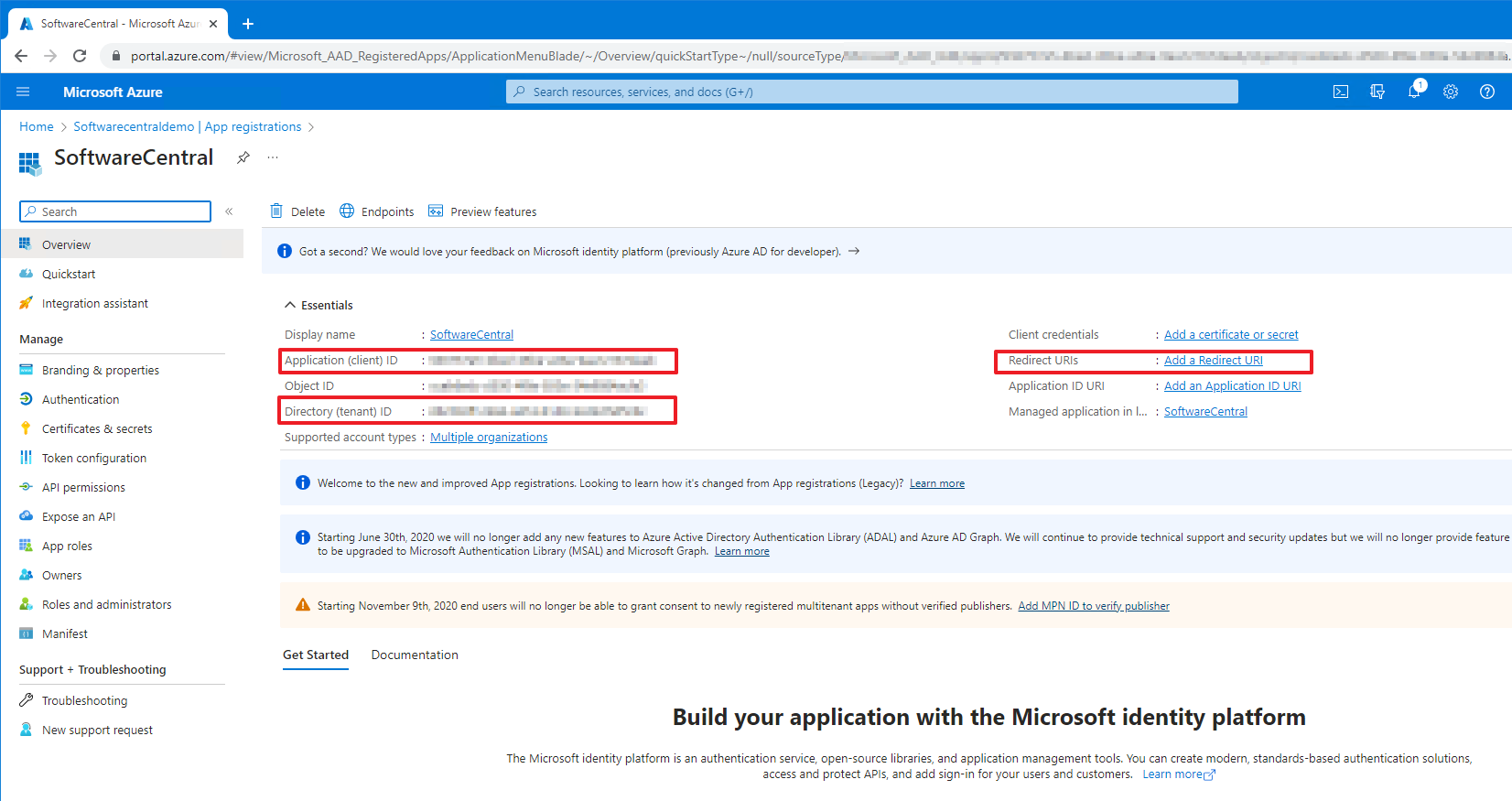Go to the Home breadcrumb
The image size is (1512, 801).
pyautogui.click(x=37, y=126)
